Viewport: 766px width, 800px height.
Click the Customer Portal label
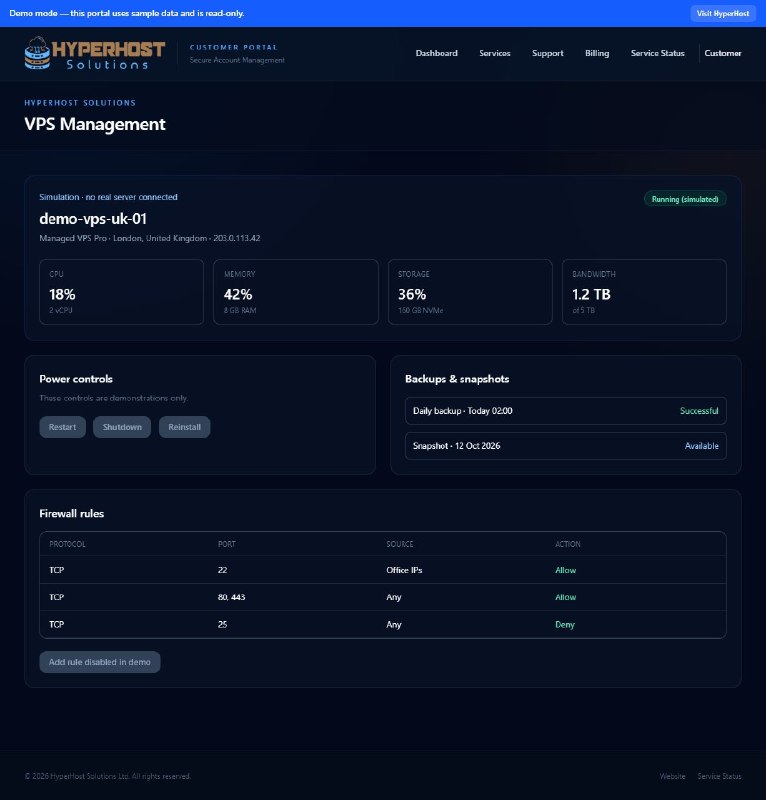[x=233, y=47]
